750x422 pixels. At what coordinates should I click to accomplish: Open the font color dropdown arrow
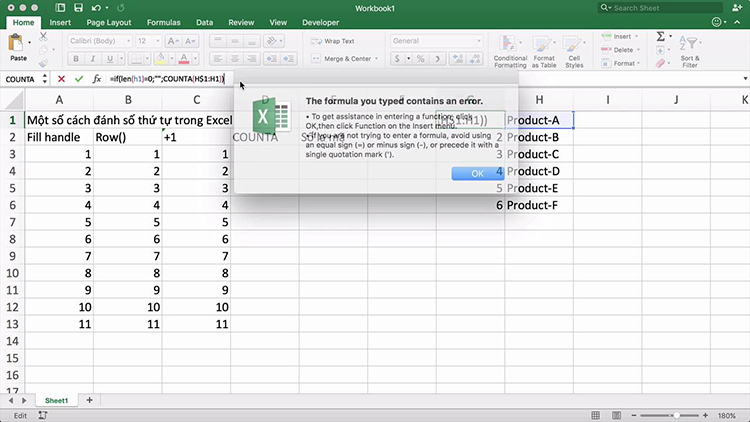pyautogui.click(x=195, y=59)
